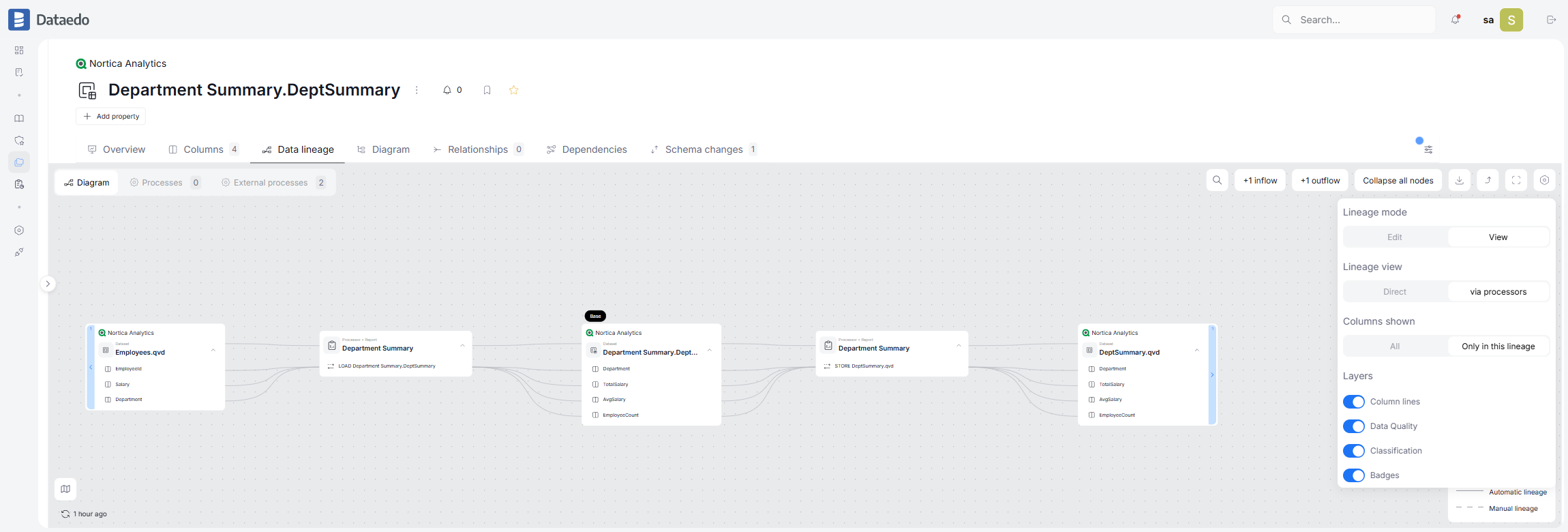The width and height of the screenshot is (1568, 532).
Task: Toggle Classification layer
Action: pyautogui.click(x=1354, y=451)
